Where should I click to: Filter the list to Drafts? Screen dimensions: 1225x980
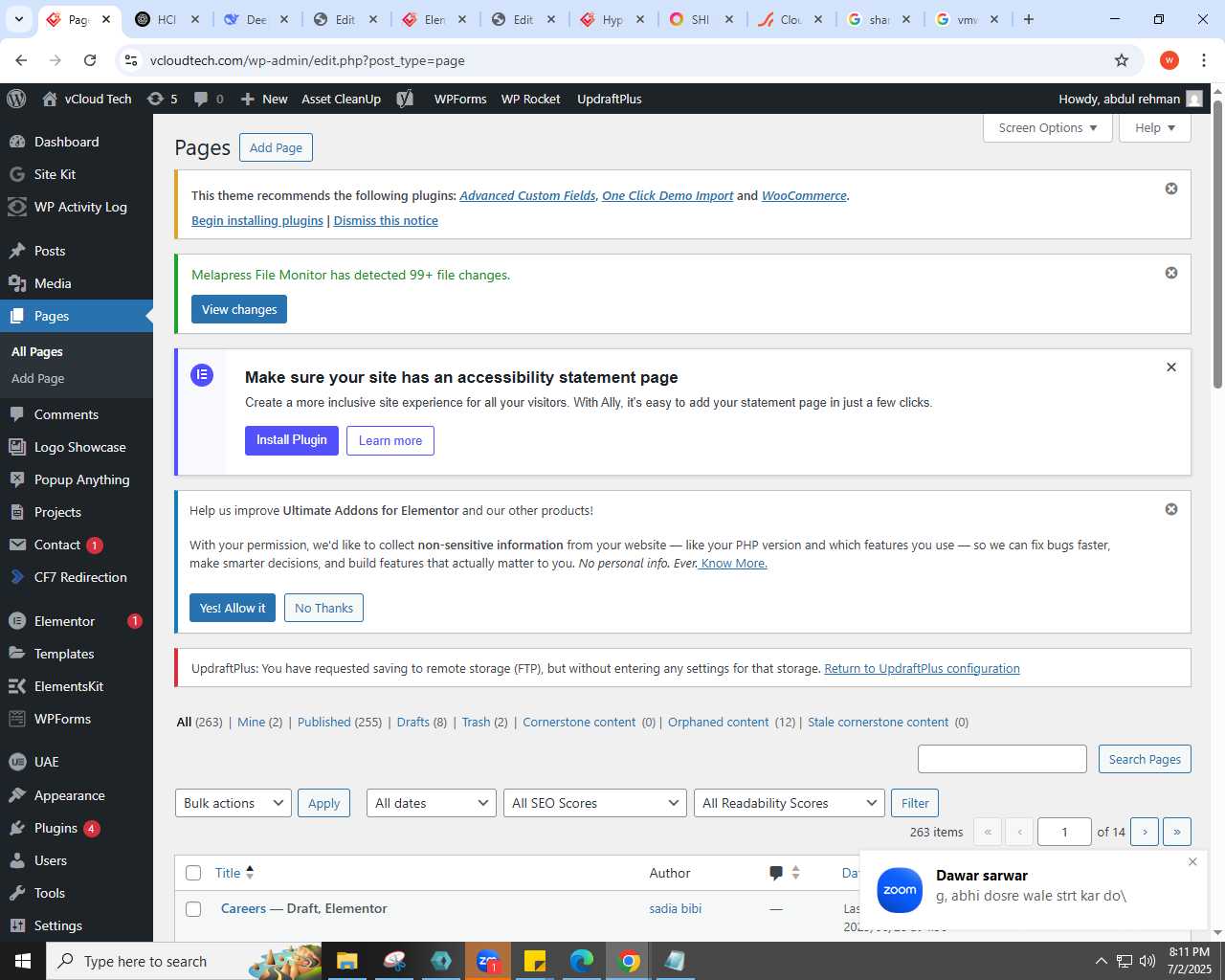pyautogui.click(x=413, y=722)
